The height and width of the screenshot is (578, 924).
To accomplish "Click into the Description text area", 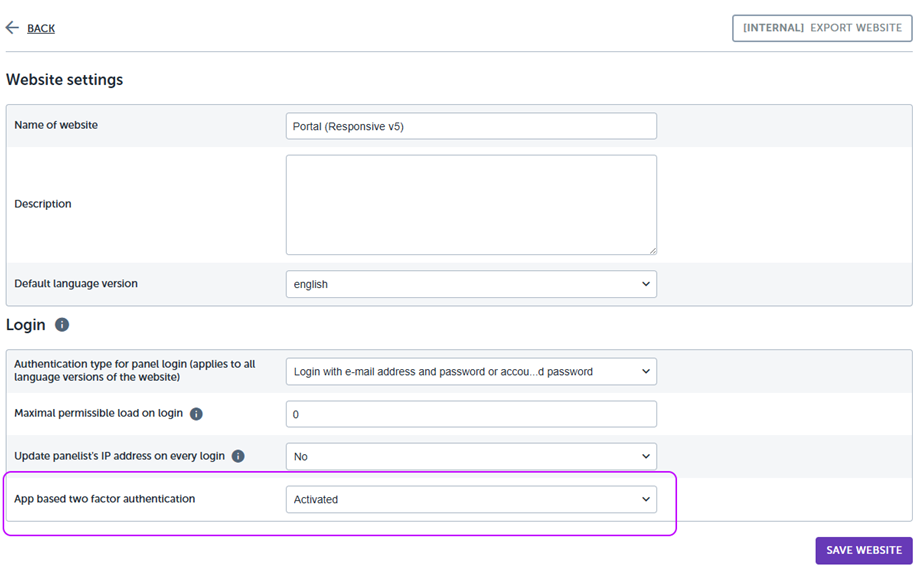I will 471,205.
